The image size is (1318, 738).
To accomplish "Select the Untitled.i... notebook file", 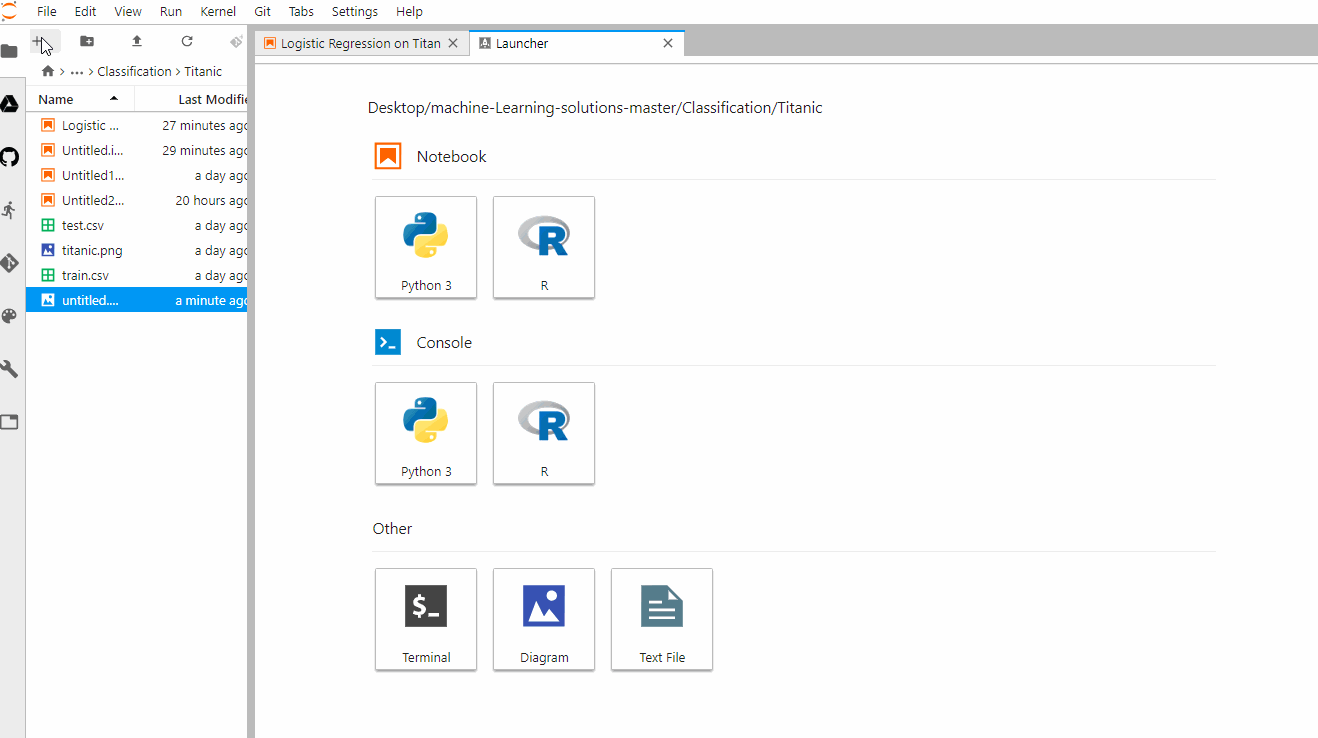I will click(x=137, y=150).
